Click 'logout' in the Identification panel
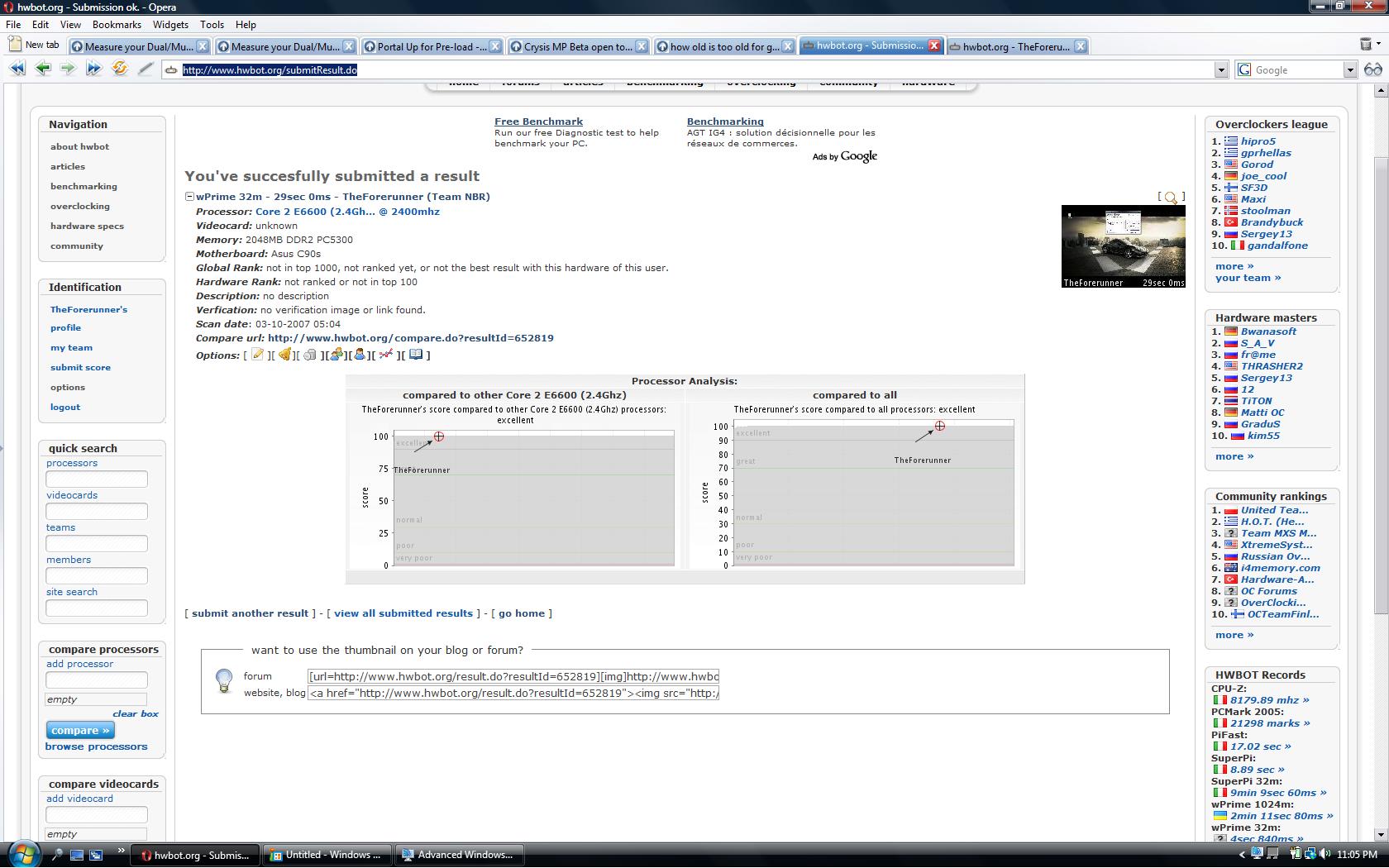 tap(65, 407)
